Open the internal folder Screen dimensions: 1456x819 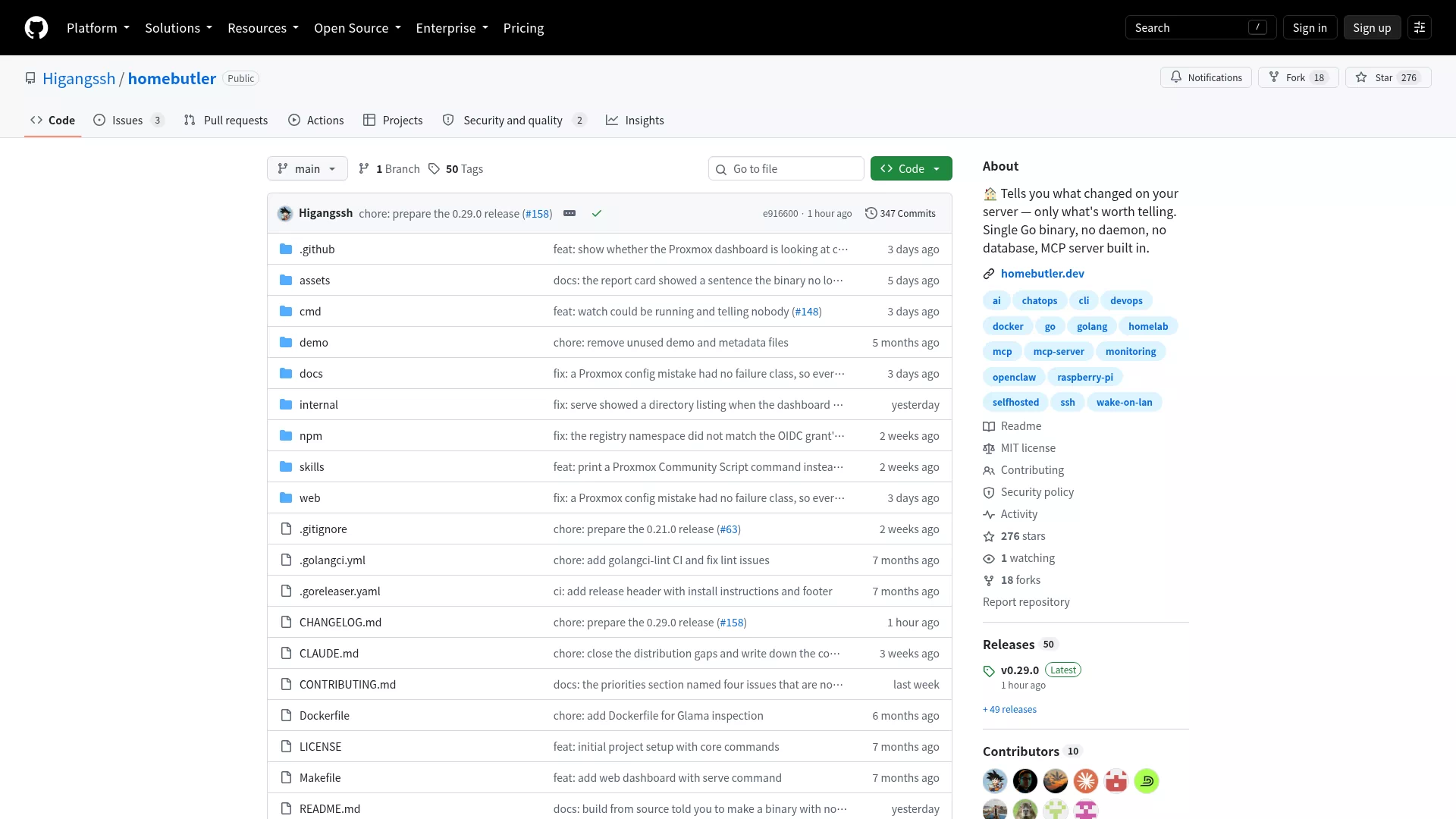coord(318,405)
